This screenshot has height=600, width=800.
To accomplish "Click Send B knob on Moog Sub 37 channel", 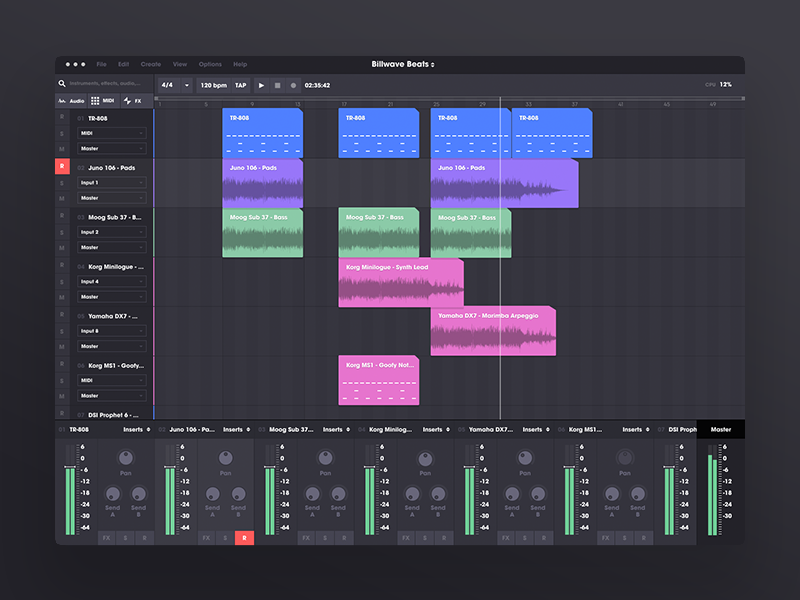I will tap(338, 495).
